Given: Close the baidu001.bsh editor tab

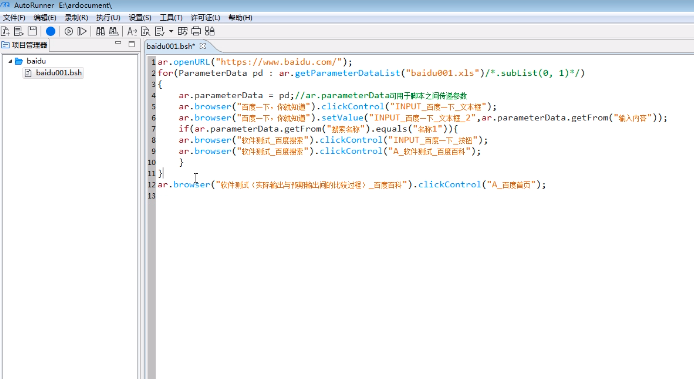Looking at the screenshot, I should [x=203, y=46].
